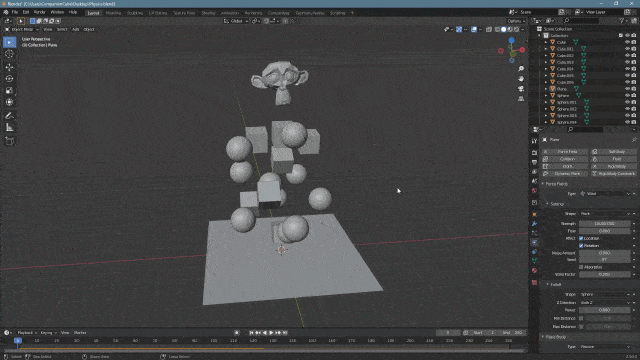Click the Soft Body physics button
The image size is (640, 360).
(614, 151)
